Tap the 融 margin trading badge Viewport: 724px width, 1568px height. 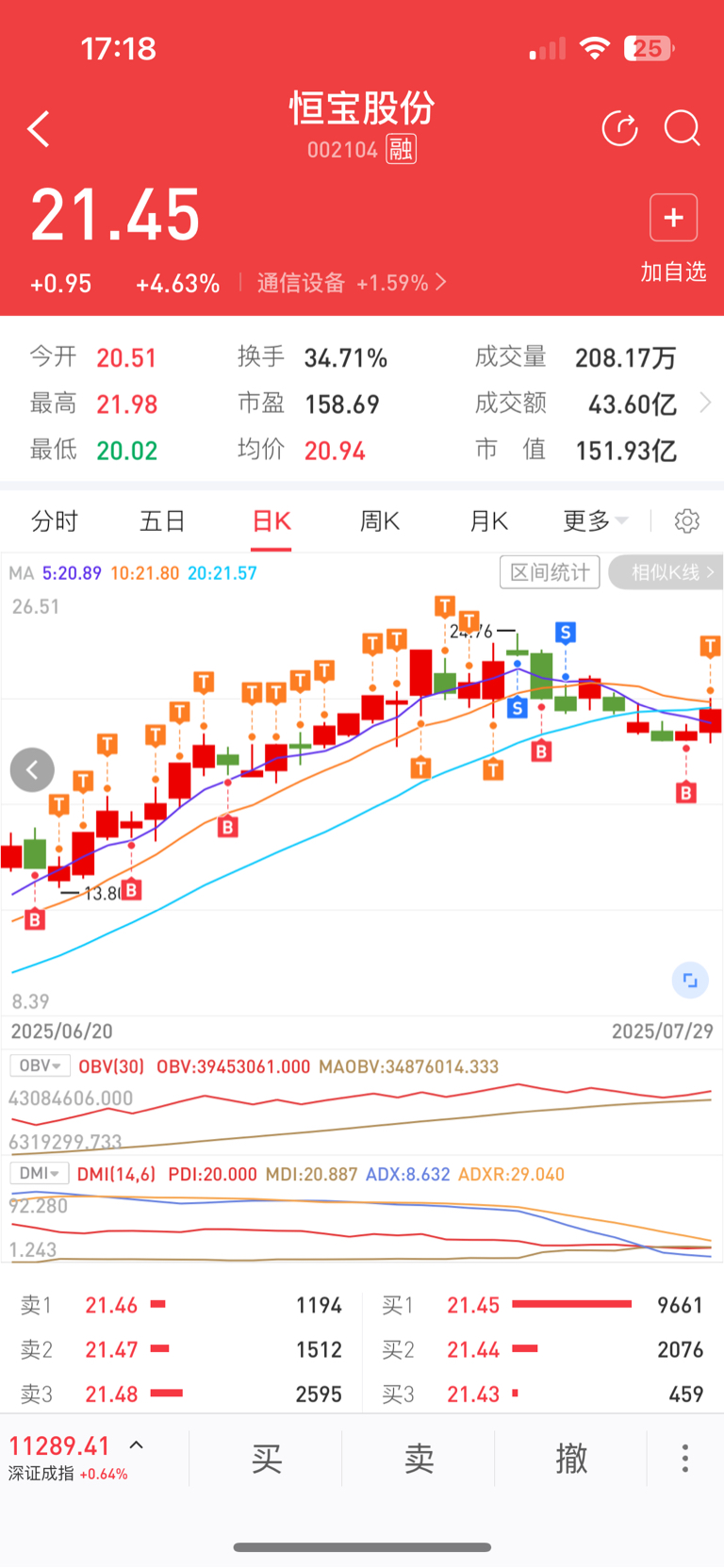point(401,149)
